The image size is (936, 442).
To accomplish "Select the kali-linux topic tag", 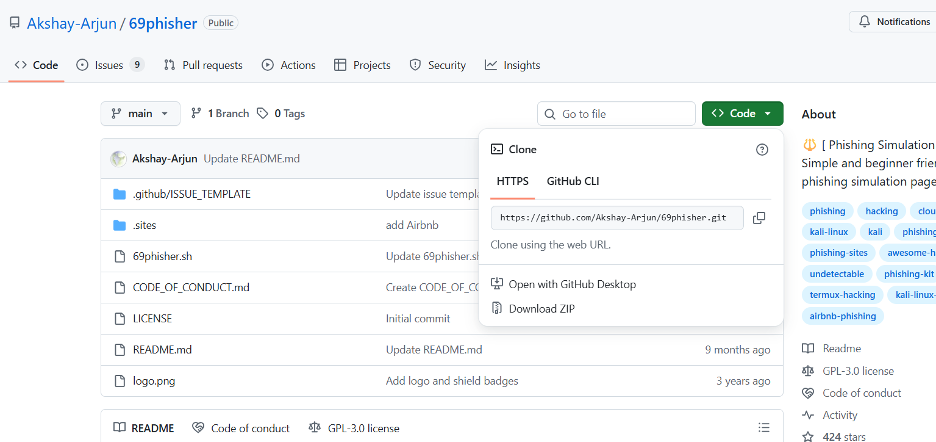I will 829,232.
